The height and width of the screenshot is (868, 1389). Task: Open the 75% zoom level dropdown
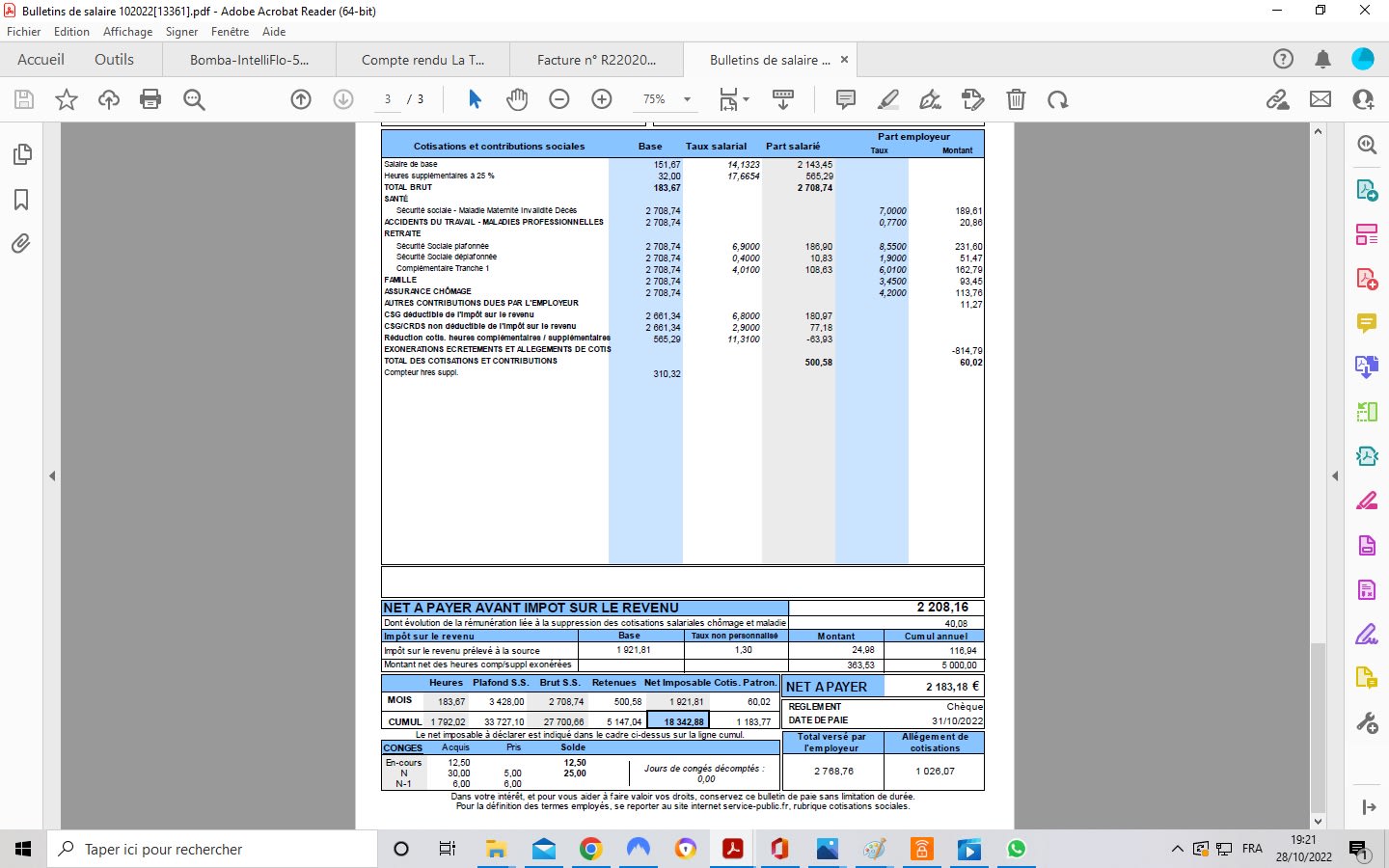(687, 99)
